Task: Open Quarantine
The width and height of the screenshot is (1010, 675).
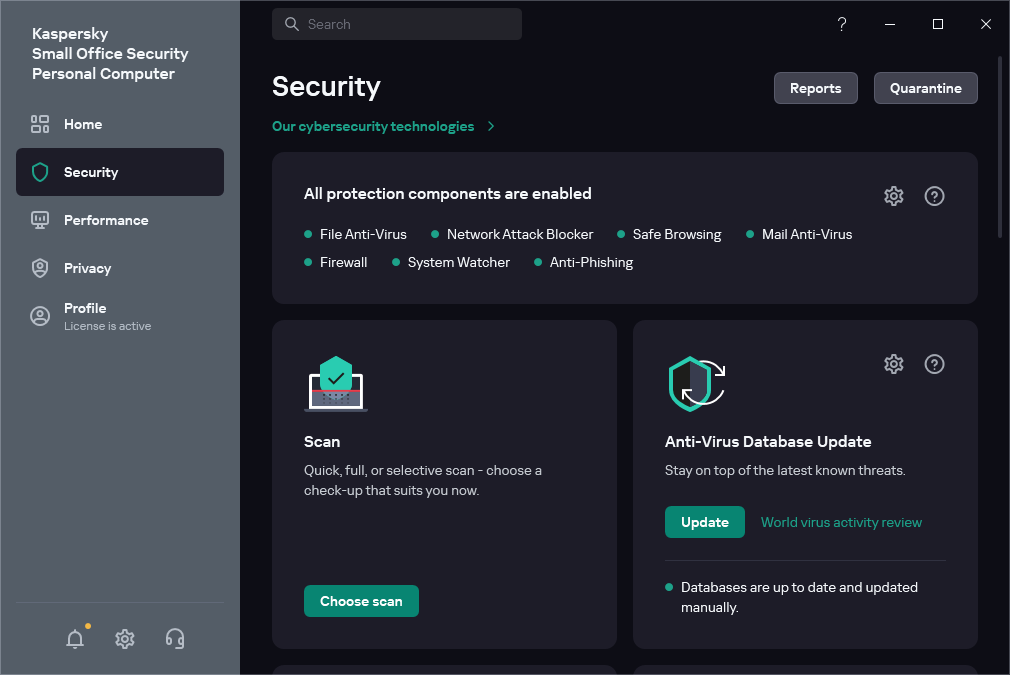Action: point(926,88)
